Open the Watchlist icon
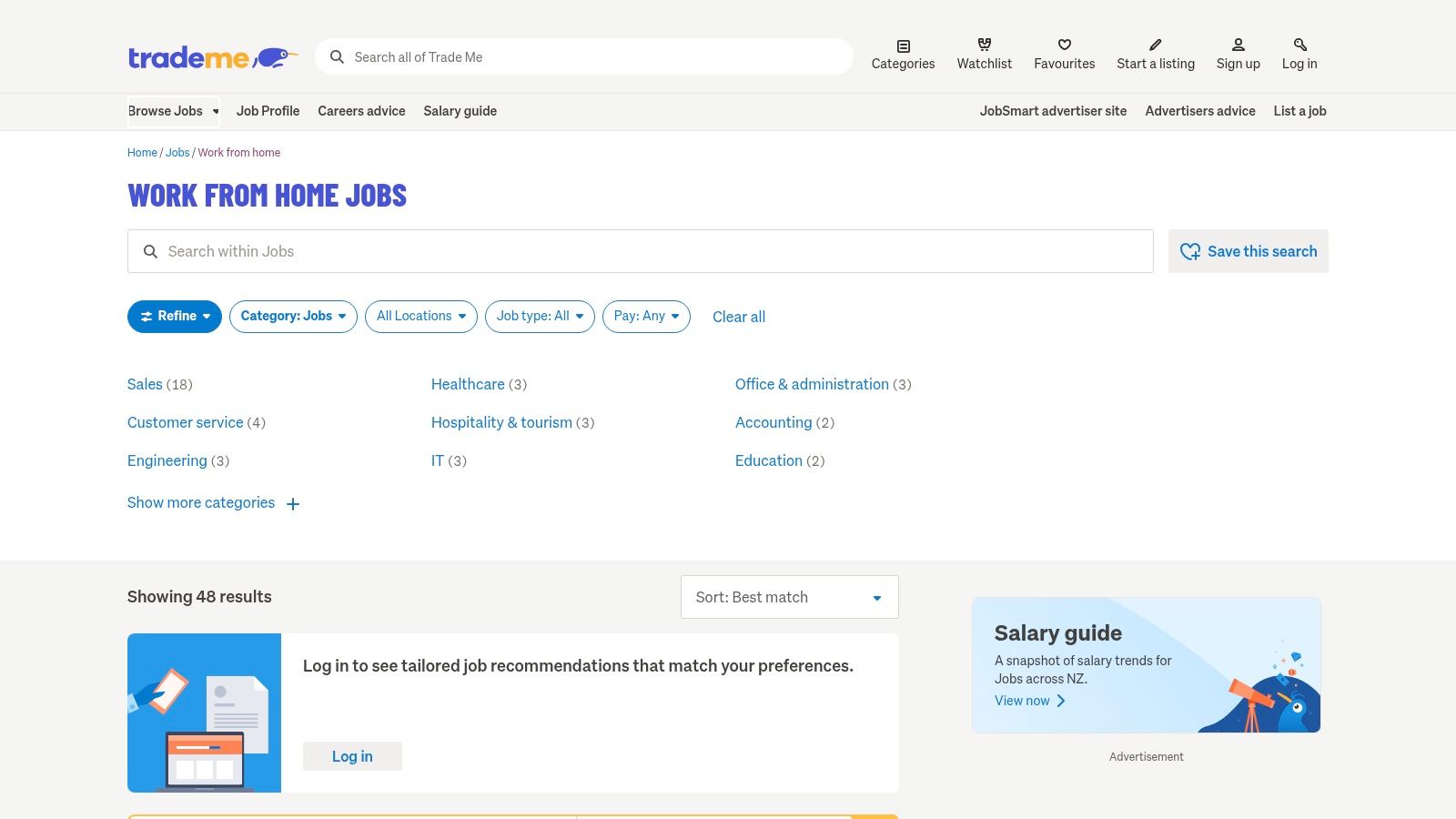Image resolution: width=1456 pixels, height=819 pixels. pos(984,44)
